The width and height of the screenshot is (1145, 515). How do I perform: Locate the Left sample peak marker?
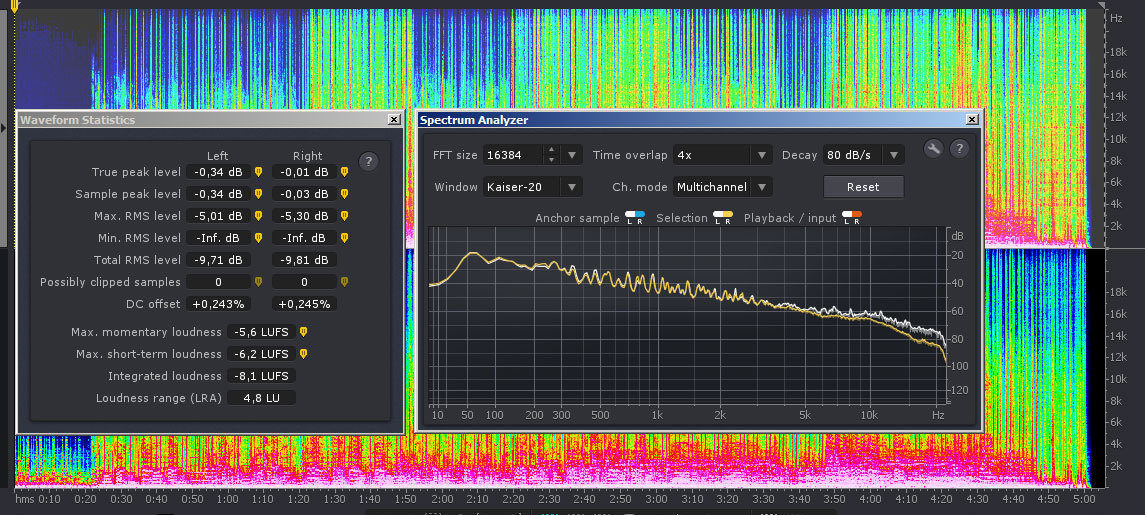click(258, 194)
